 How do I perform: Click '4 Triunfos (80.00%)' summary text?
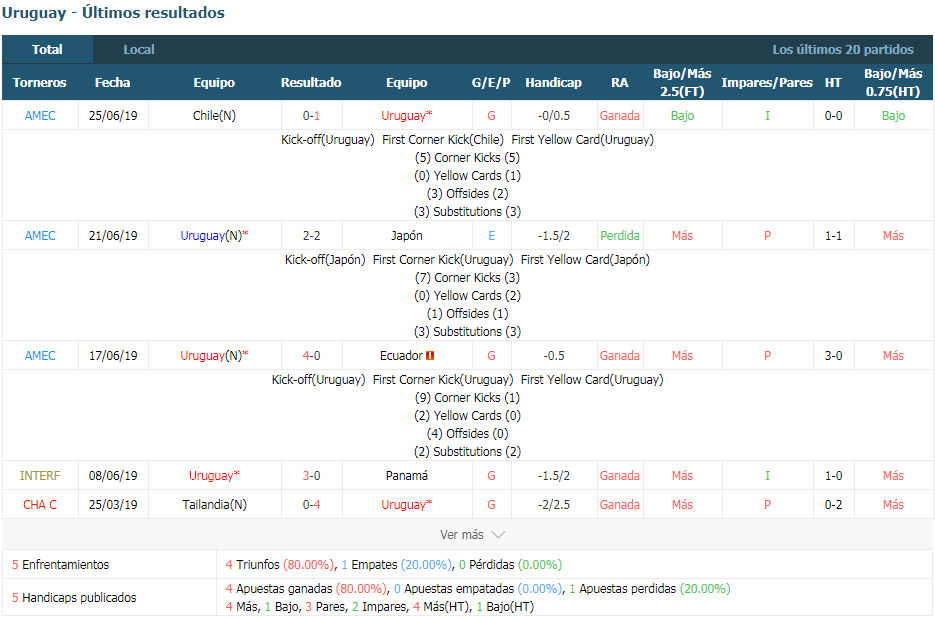point(280,564)
